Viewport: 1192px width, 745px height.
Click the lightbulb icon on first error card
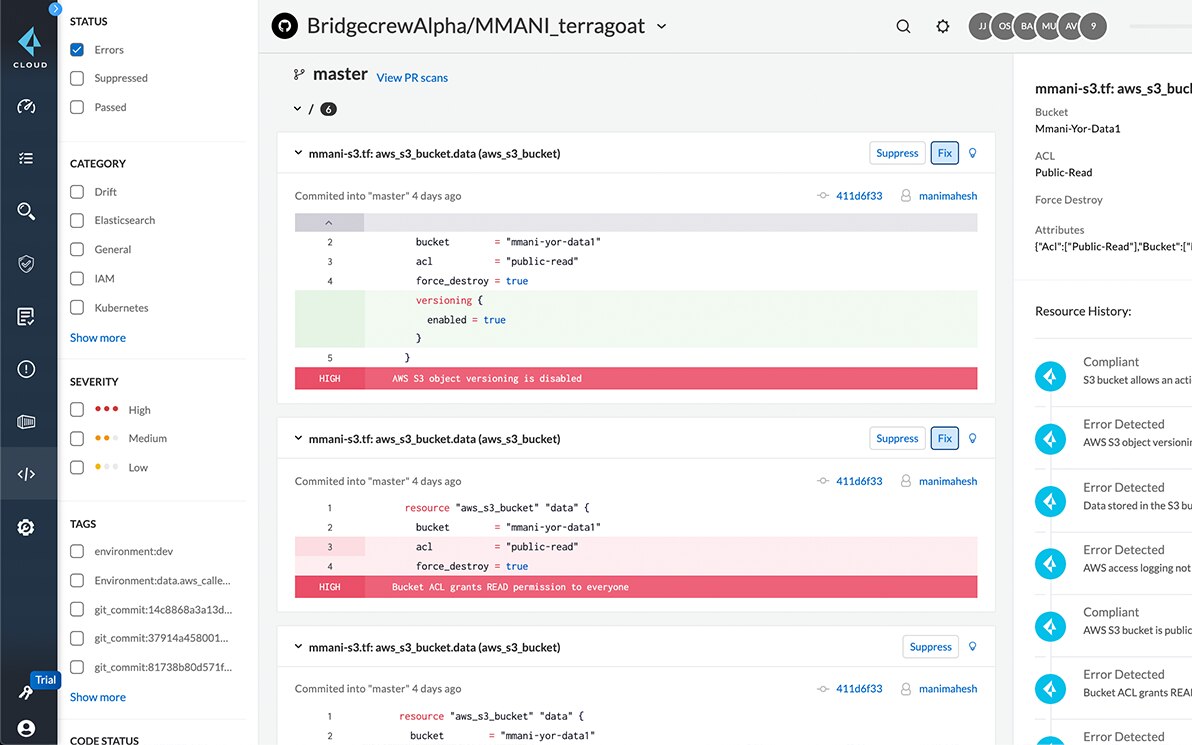click(x=972, y=153)
